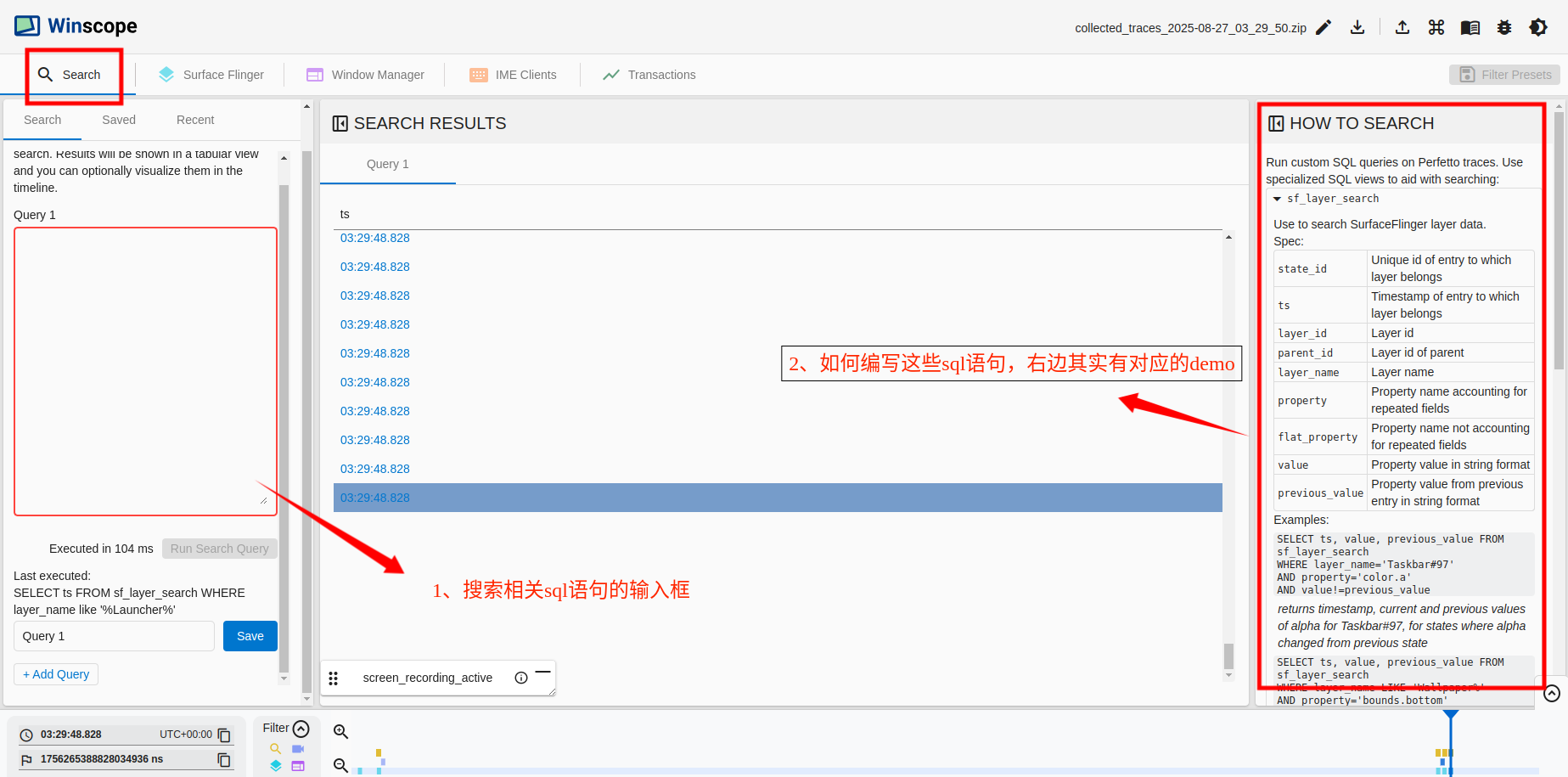Grab screen_recording_active drag handle
Image resolution: width=1568 pixels, height=777 pixels.
pos(334,678)
